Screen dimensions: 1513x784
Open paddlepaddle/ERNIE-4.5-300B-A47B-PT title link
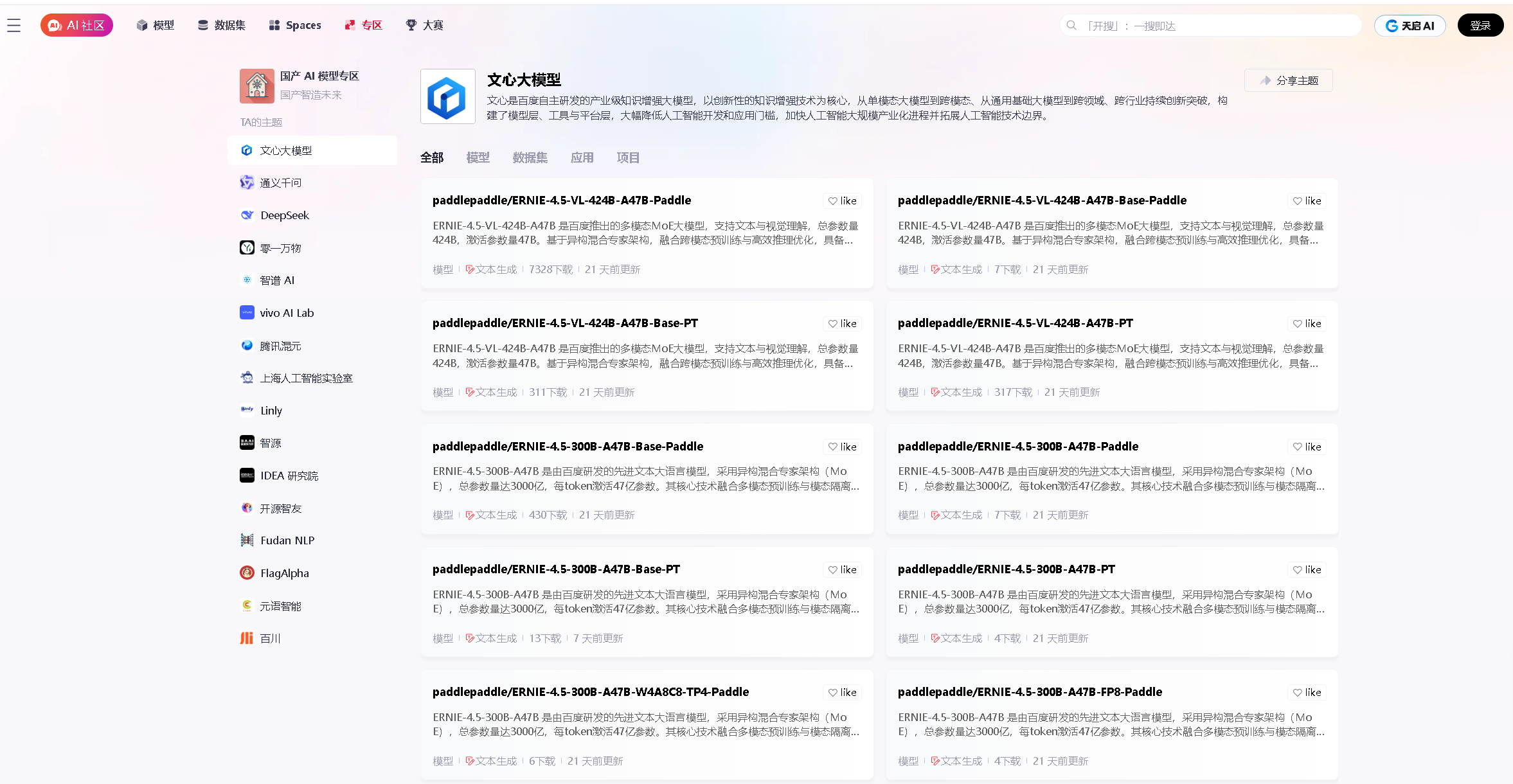pyautogui.click(x=1007, y=569)
